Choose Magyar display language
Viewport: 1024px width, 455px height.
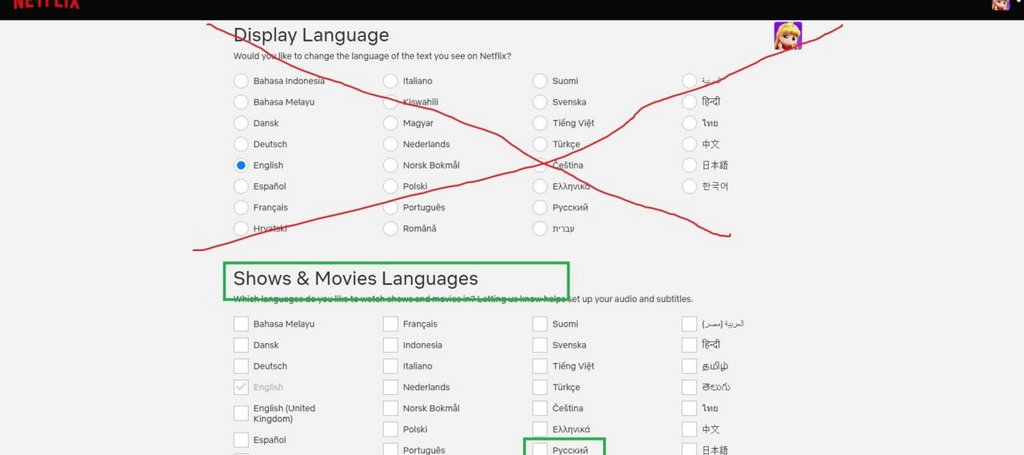[x=391, y=123]
